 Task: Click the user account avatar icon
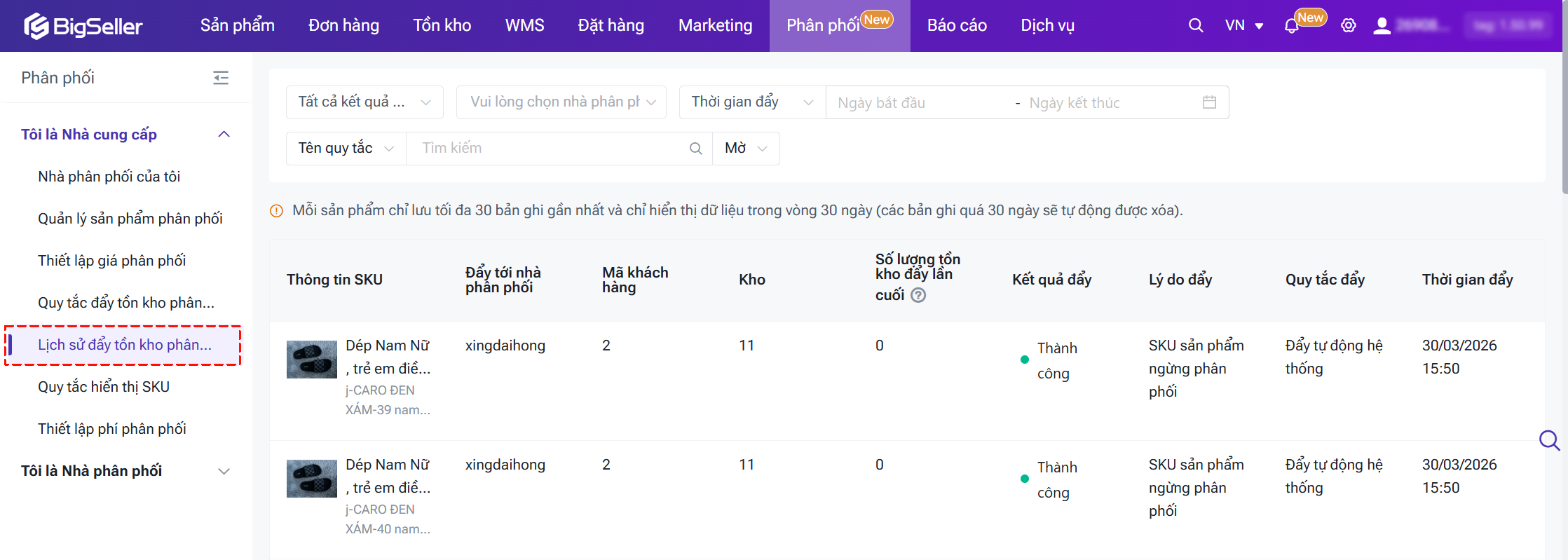[1382, 26]
